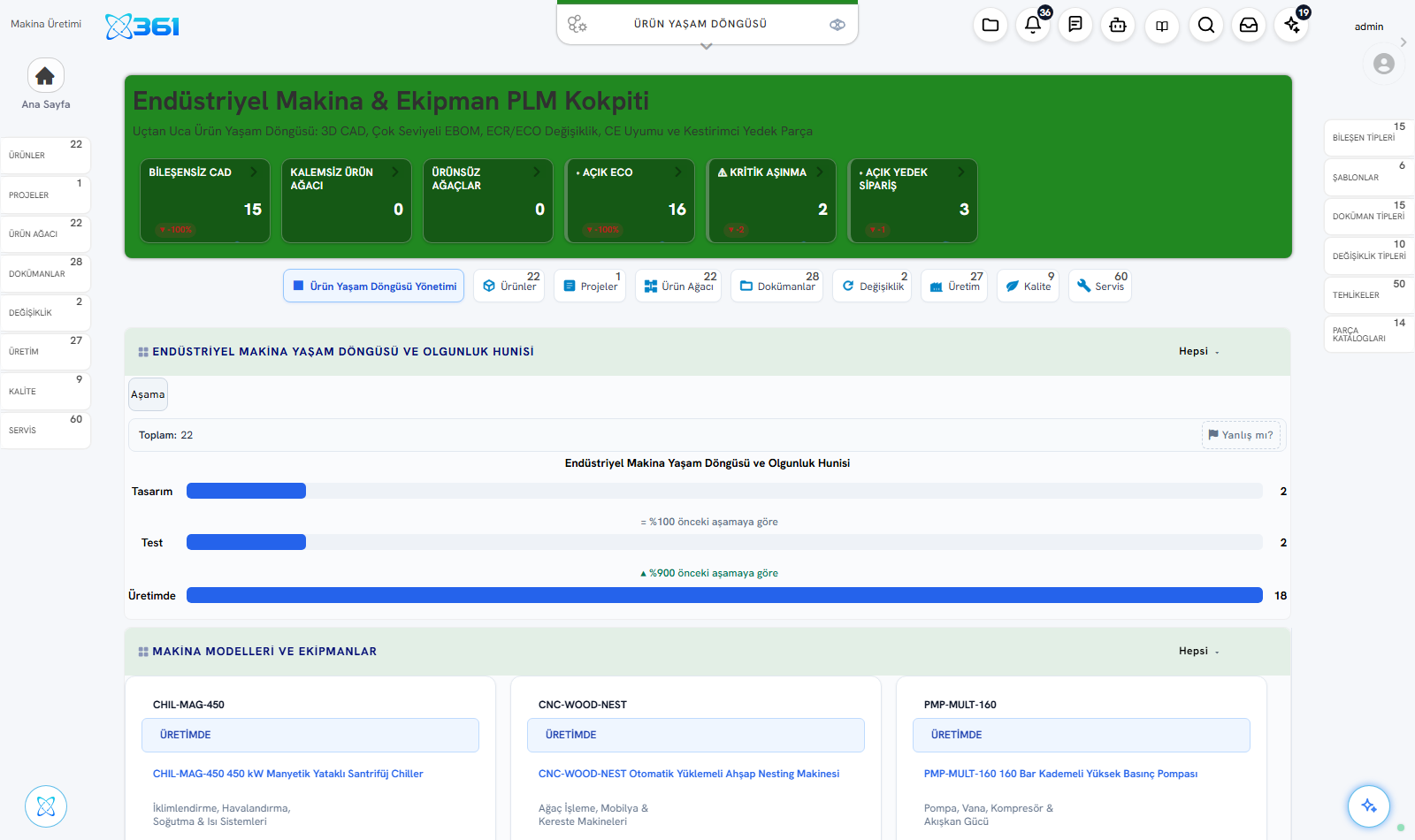This screenshot has width=1415, height=840.
Task: Go to Ana Sayfa home icon
Action: coord(45,76)
